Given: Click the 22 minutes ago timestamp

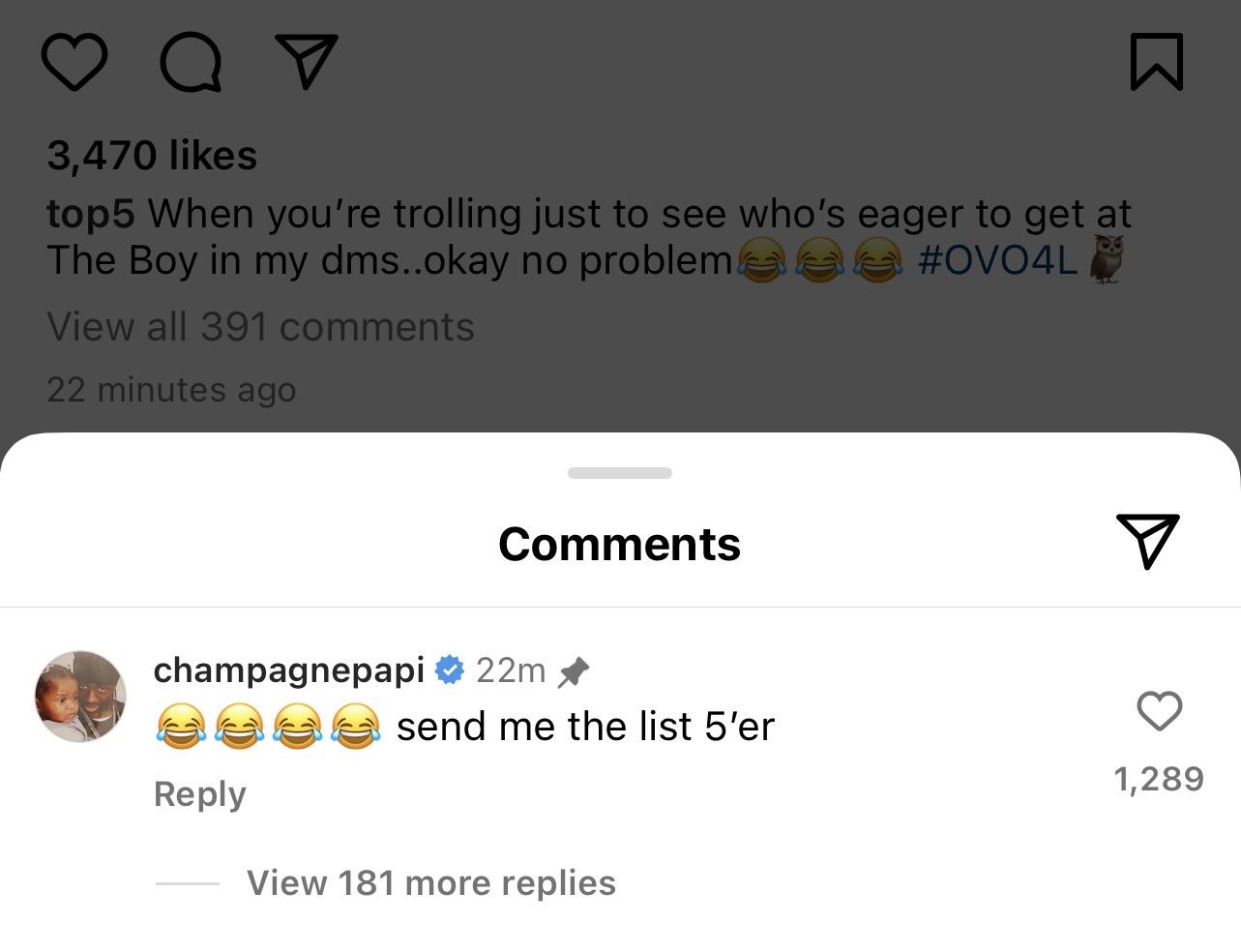Looking at the screenshot, I should pyautogui.click(x=171, y=390).
